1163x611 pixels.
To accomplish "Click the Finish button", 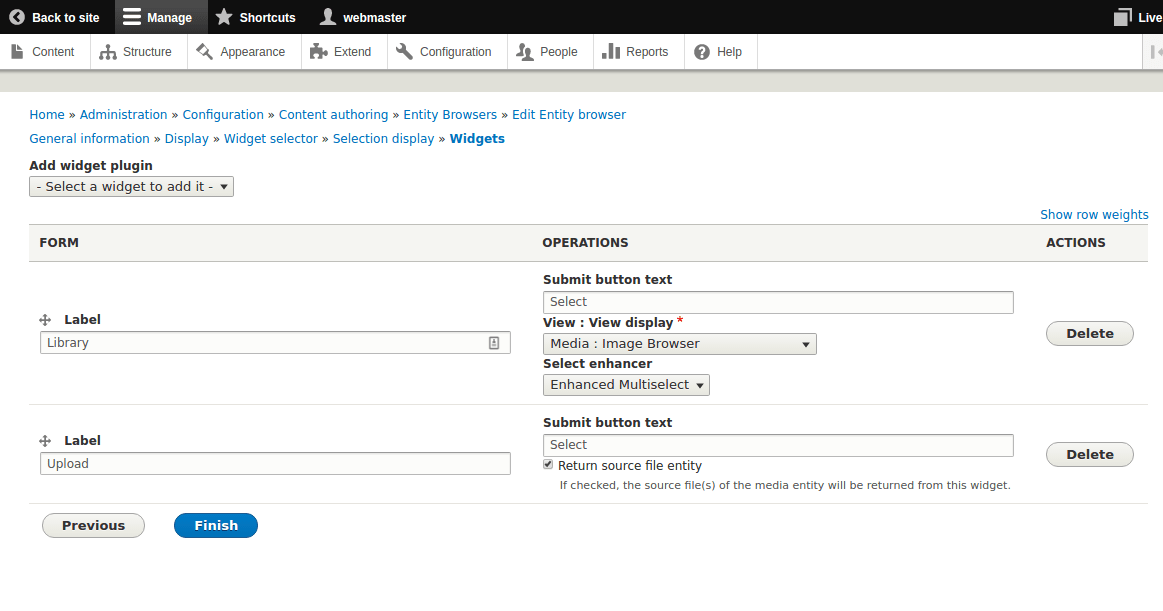I will [215, 525].
